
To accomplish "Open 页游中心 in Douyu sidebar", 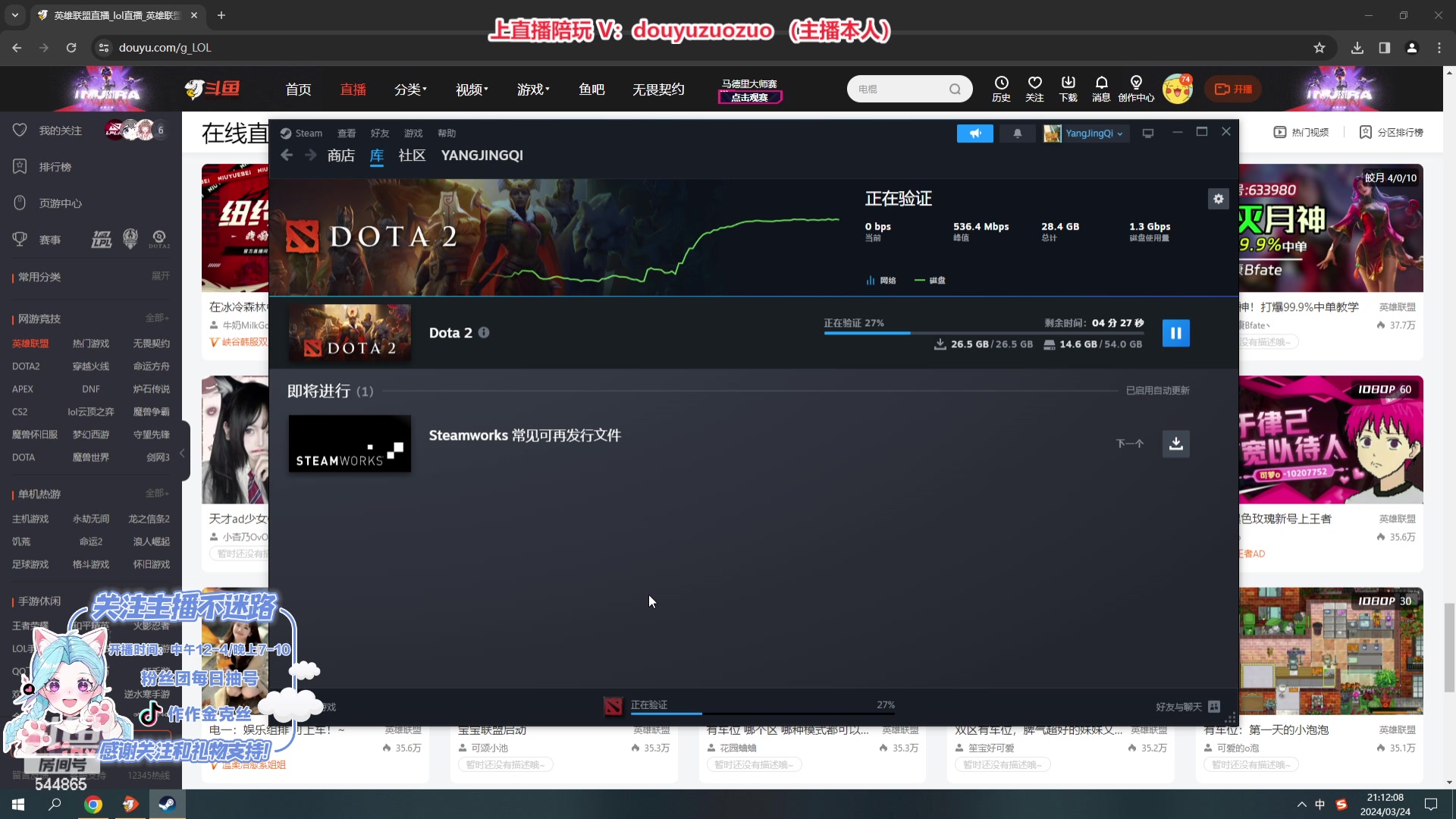I will click(x=60, y=203).
